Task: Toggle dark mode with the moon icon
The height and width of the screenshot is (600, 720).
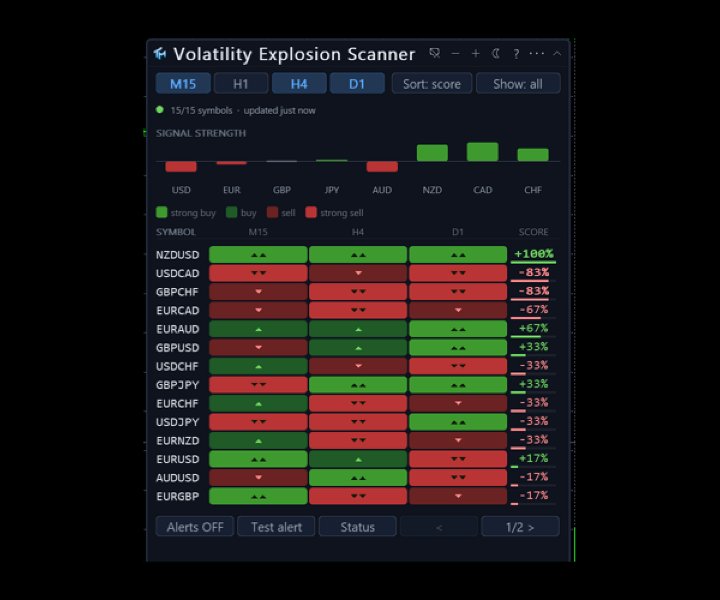Action: (496, 54)
